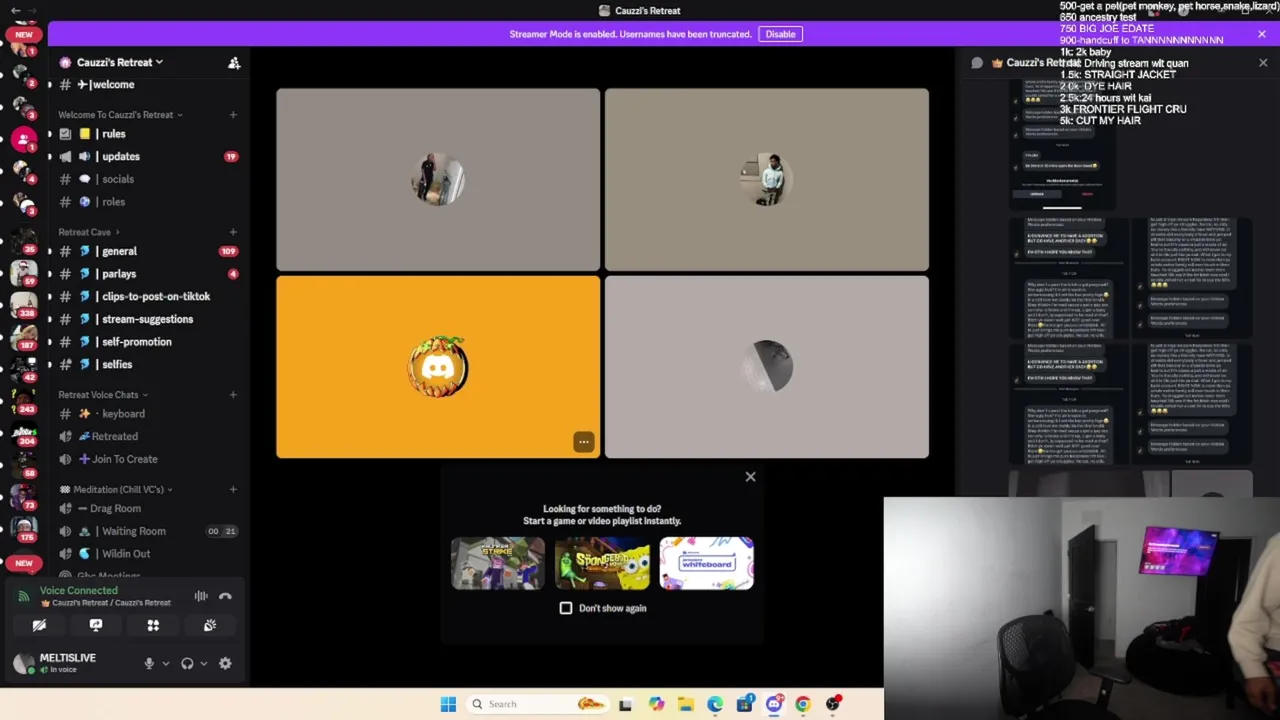Add channel to Retreat Voice Chats category
This screenshot has width=1280, height=720.
(x=233, y=395)
